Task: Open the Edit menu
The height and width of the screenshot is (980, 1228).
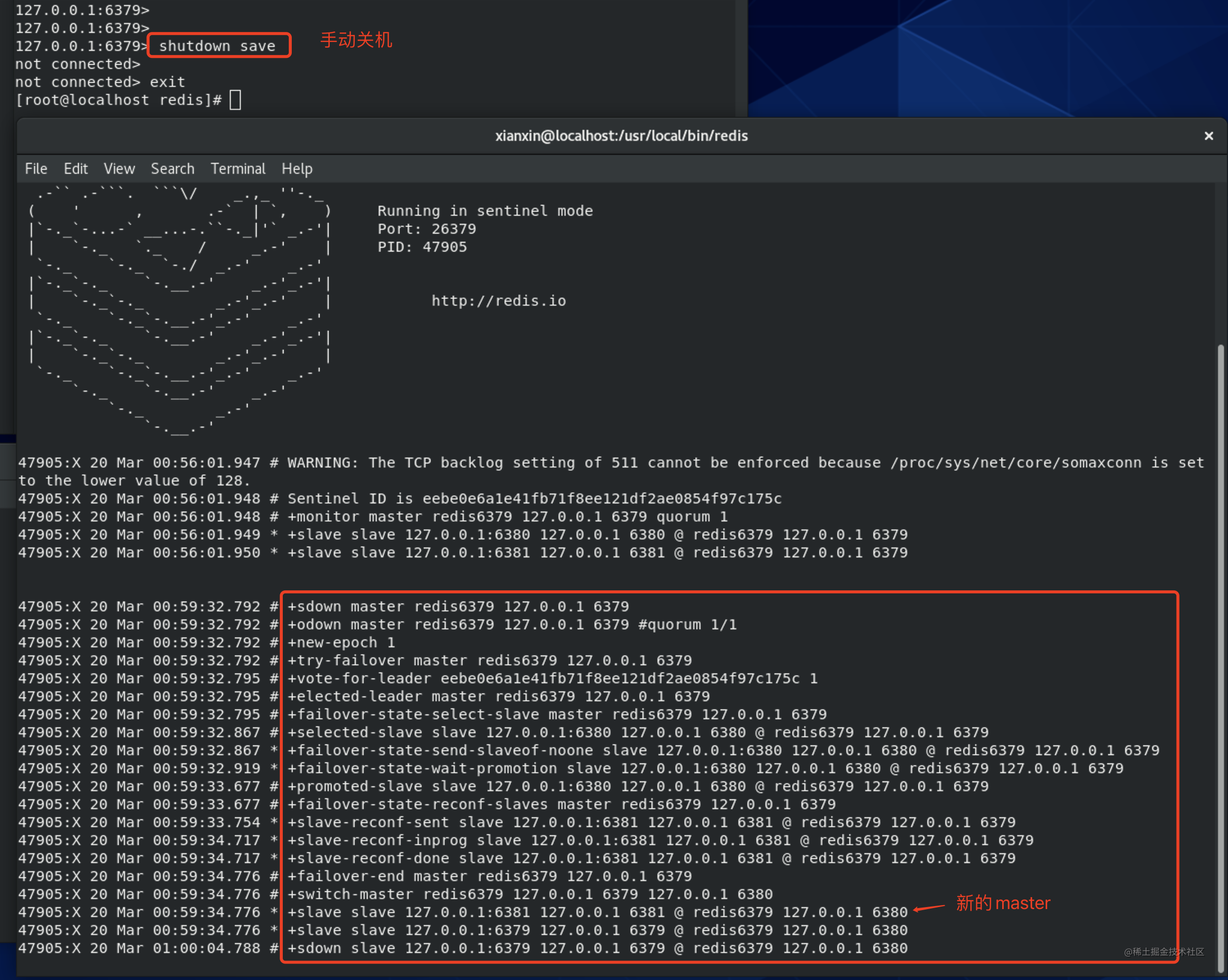Action: pyautogui.click(x=75, y=168)
